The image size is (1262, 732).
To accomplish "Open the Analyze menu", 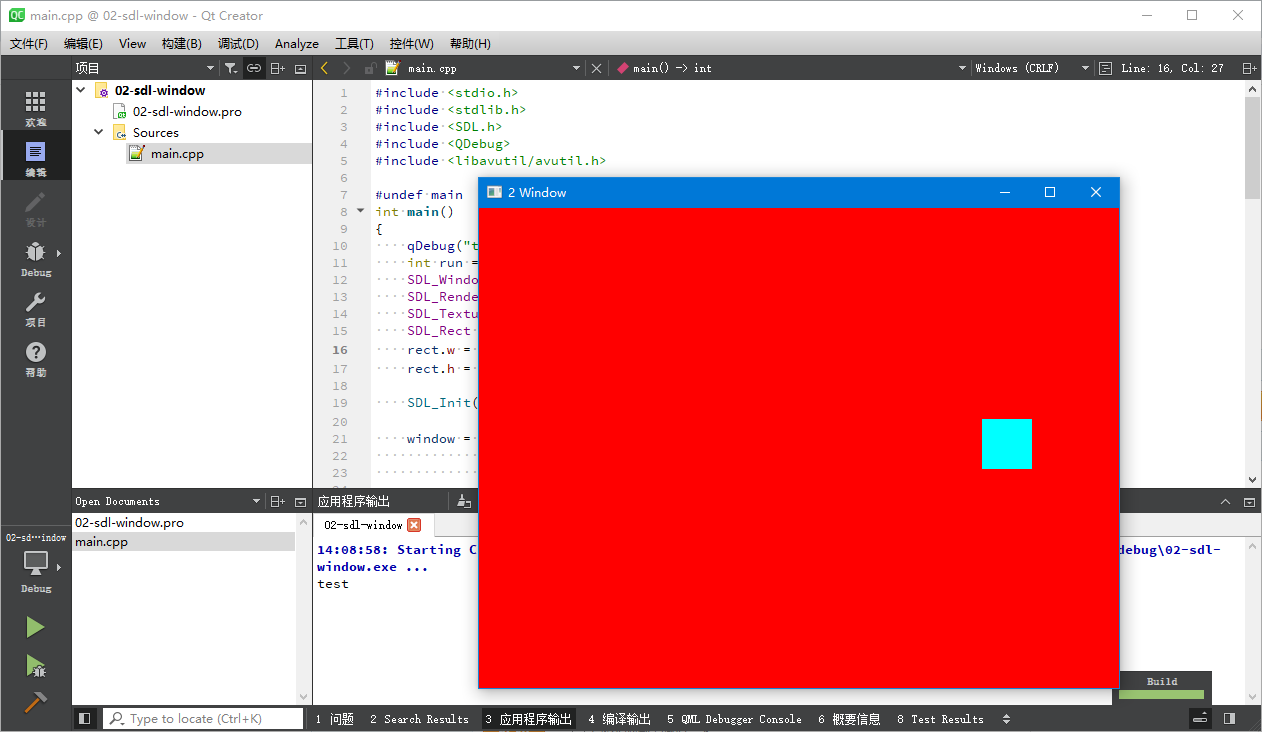I will click(x=297, y=44).
